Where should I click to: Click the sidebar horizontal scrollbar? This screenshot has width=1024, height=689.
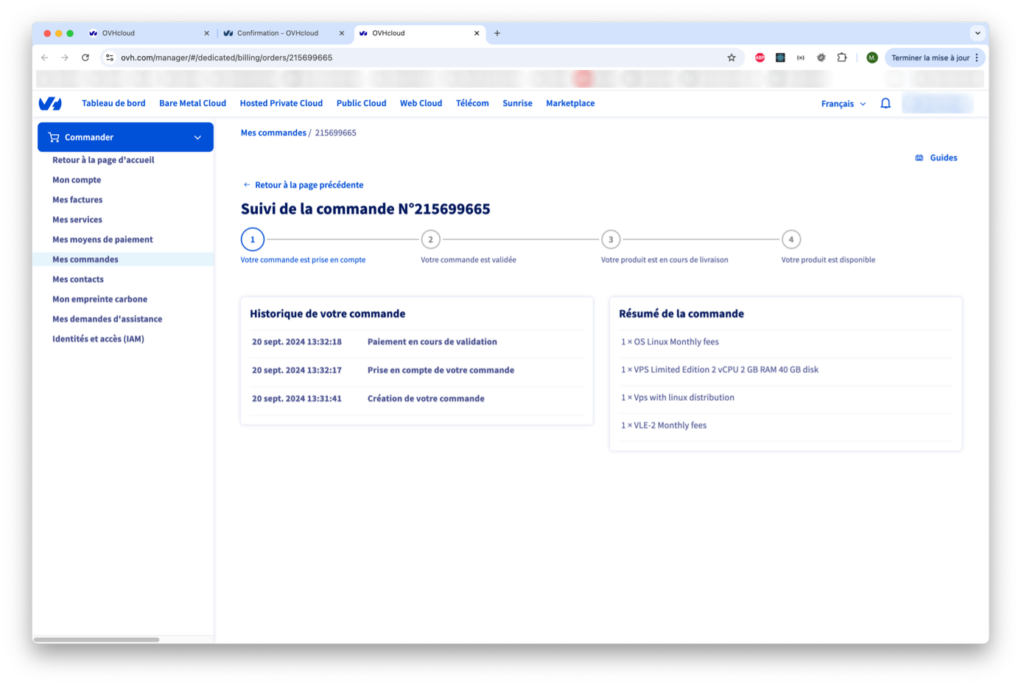pos(96,639)
